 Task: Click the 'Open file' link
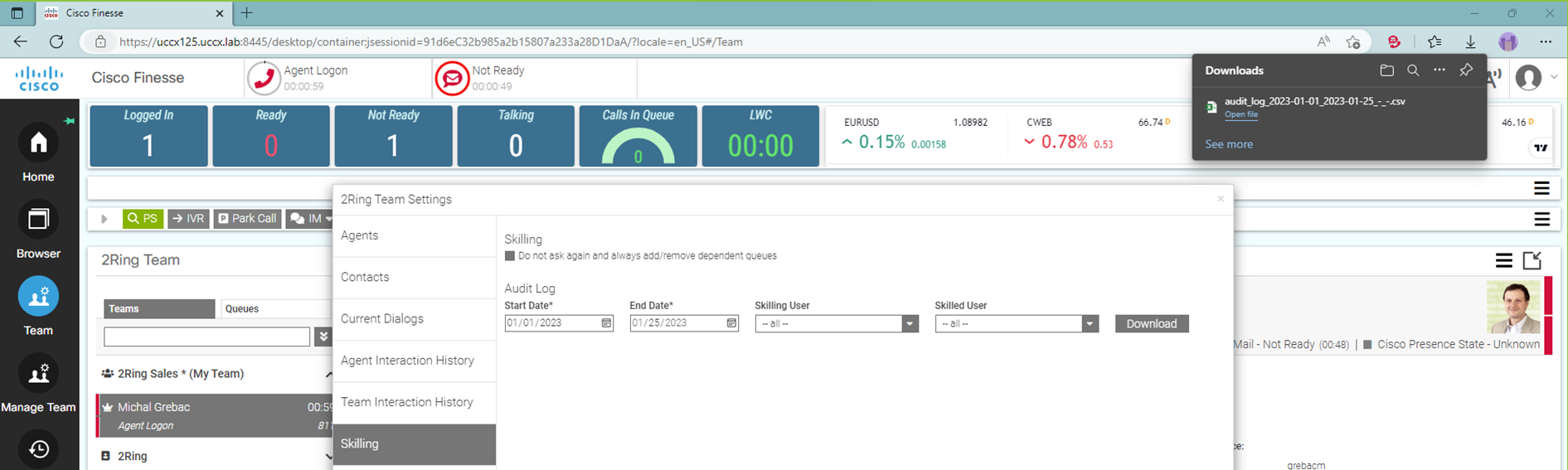point(1240,114)
